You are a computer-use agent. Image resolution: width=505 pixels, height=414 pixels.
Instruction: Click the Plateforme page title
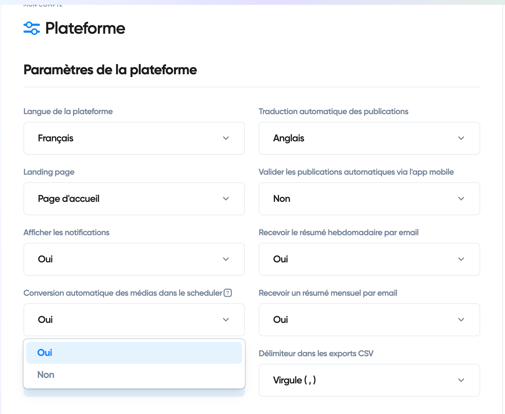pos(85,28)
